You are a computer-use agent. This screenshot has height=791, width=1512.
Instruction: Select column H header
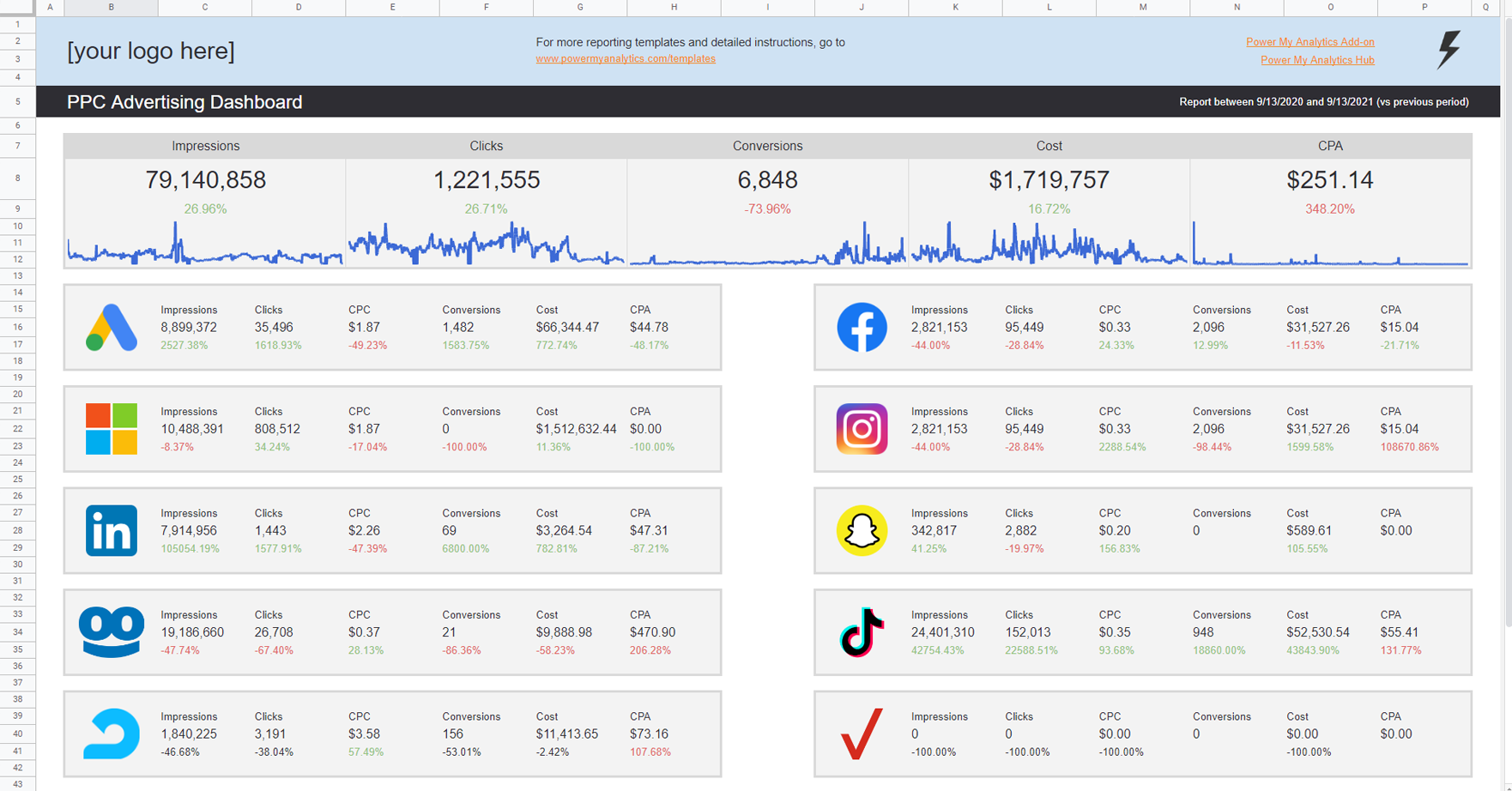coord(674,8)
